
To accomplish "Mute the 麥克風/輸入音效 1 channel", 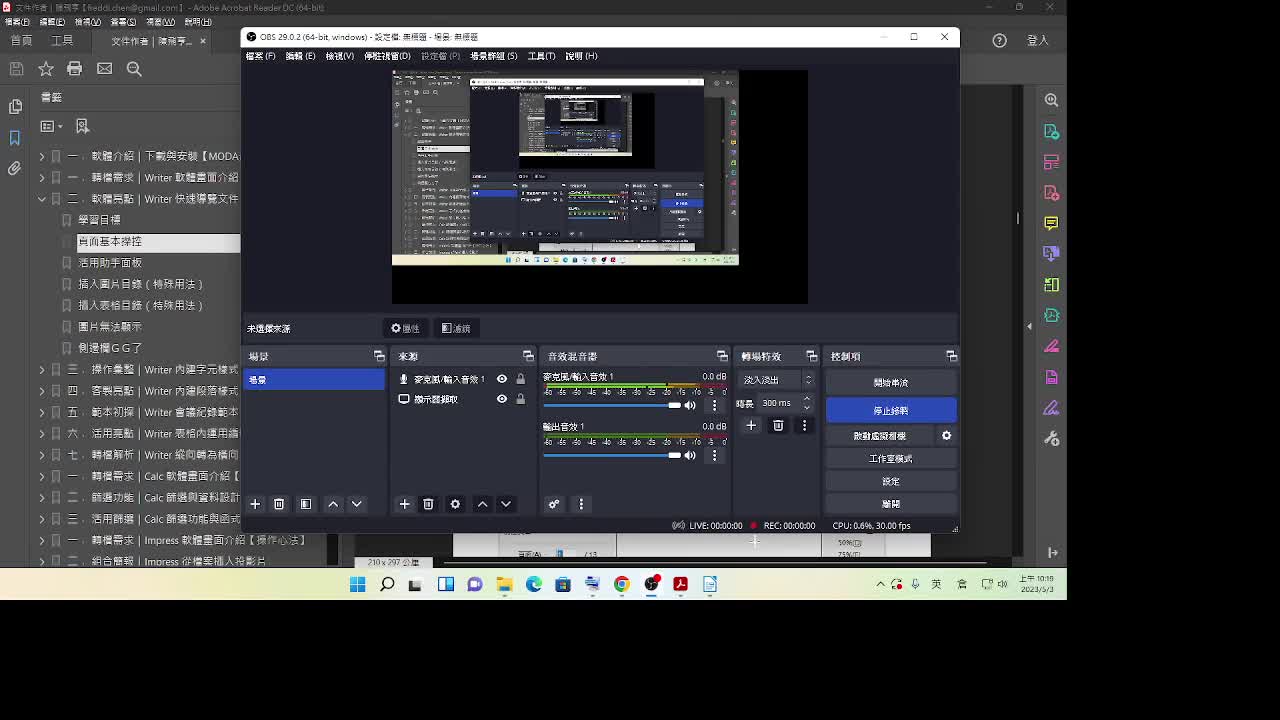I will [690, 405].
